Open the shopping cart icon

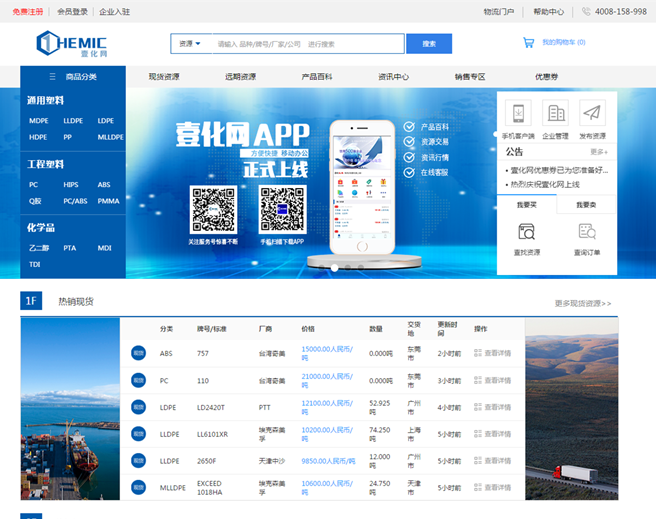pos(528,43)
